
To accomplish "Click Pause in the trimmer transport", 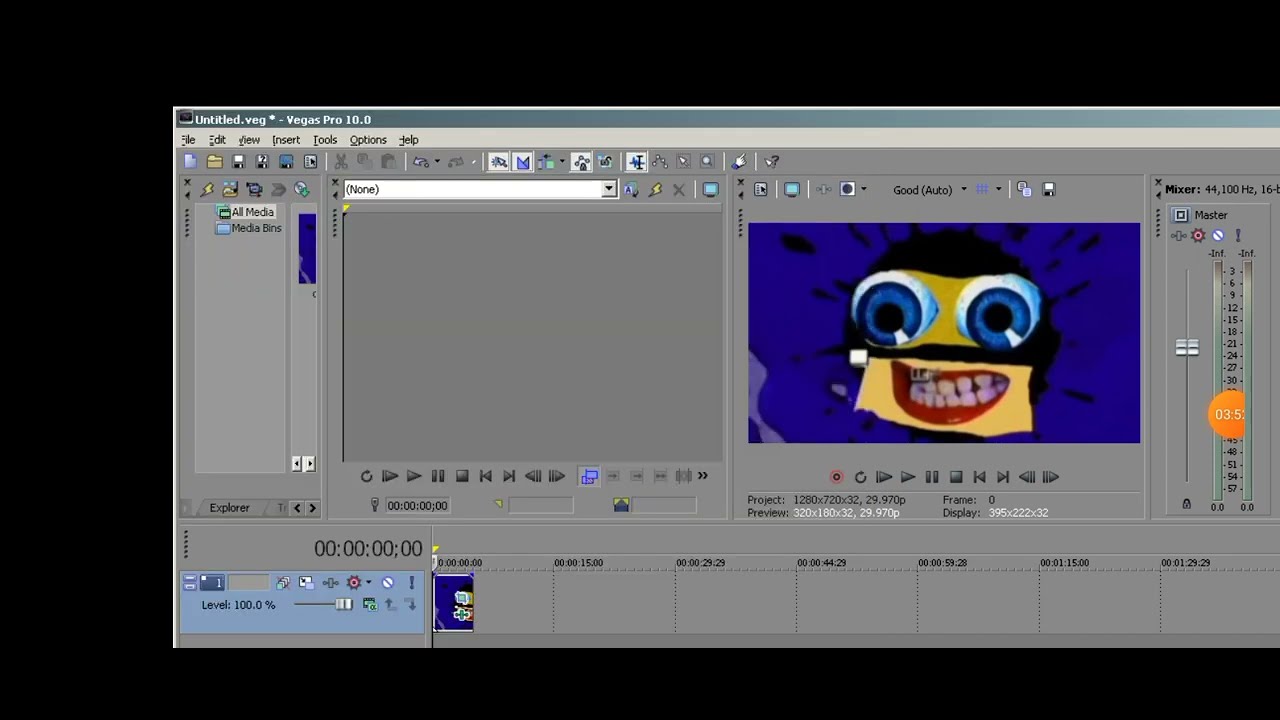I will [438, 477].
